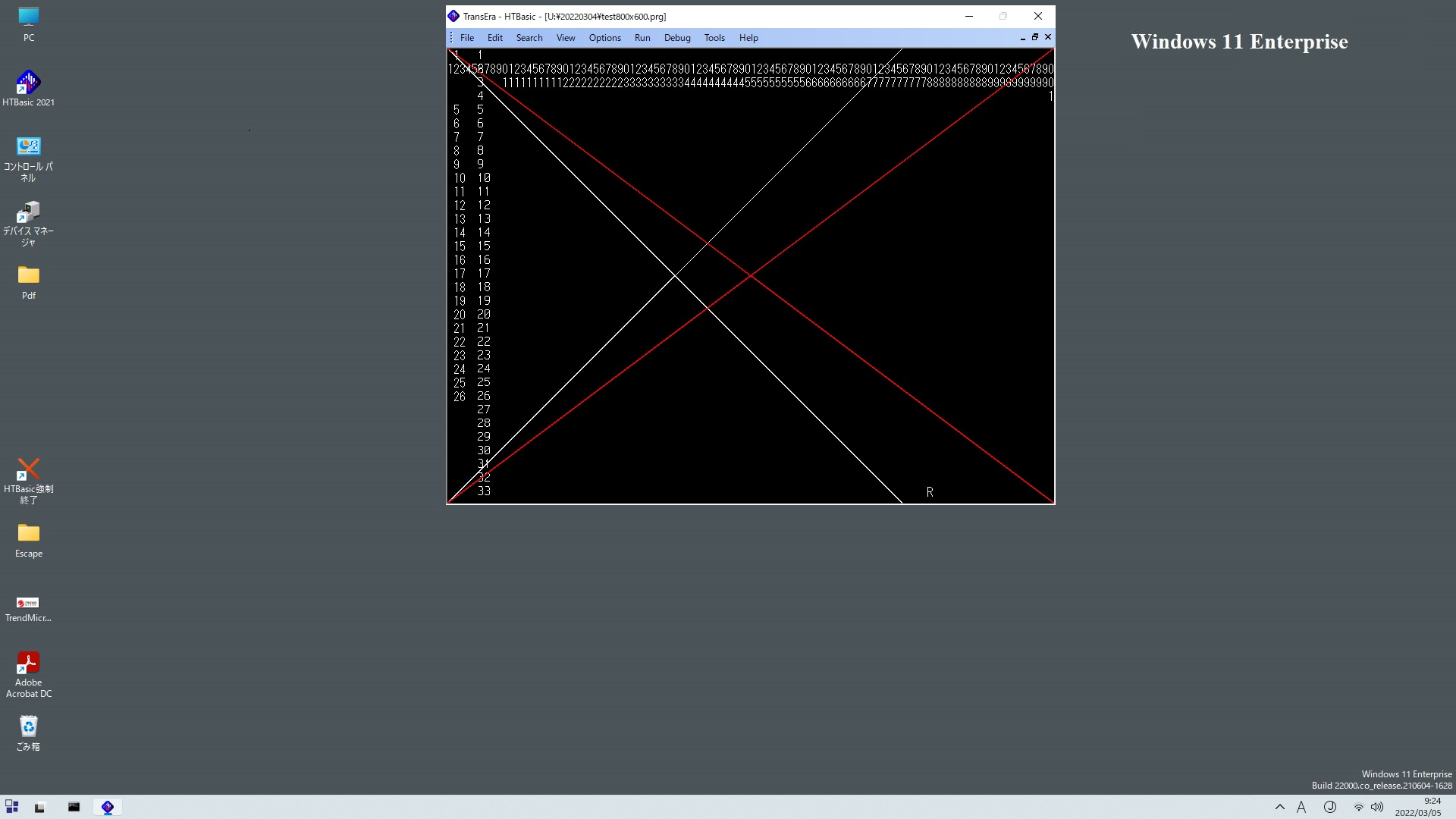Open the Options menu
The height and width of the screenshot is (819, 1456).
[x=605, y=38]
